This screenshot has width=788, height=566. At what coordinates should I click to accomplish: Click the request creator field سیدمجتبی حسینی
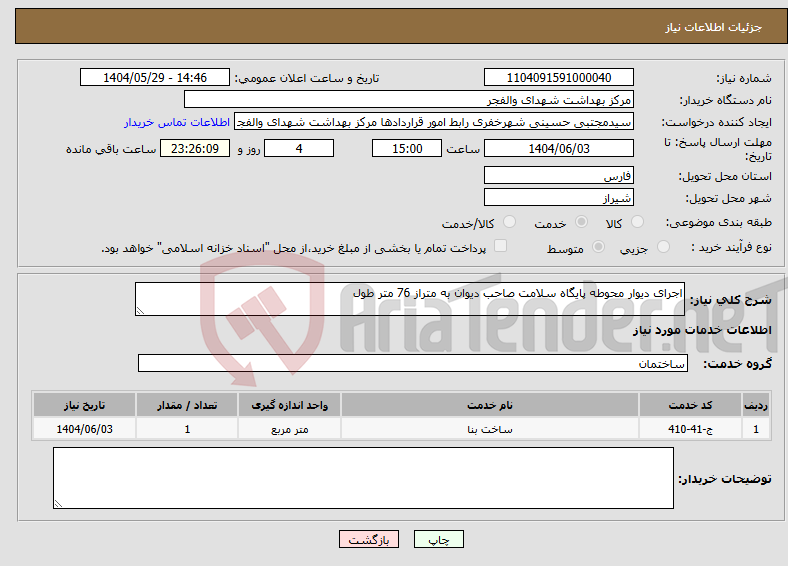(x=434, y=122)
